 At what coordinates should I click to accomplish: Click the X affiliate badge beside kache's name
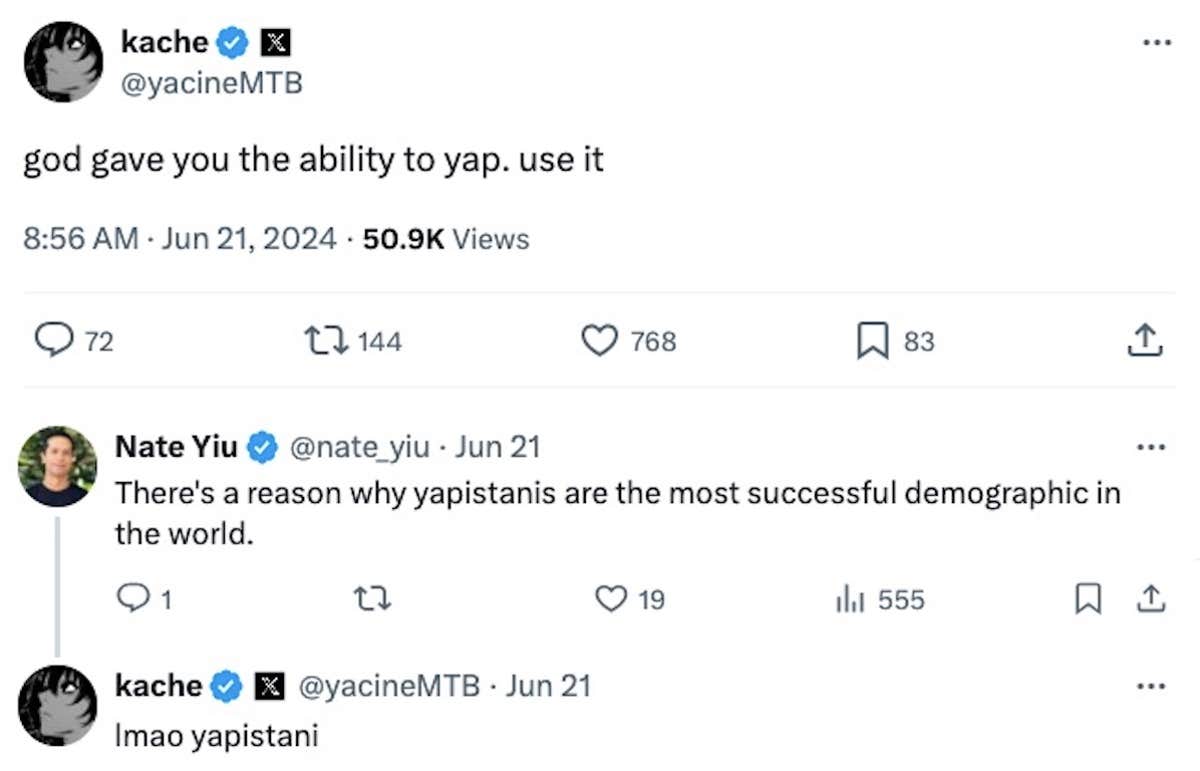277,42
